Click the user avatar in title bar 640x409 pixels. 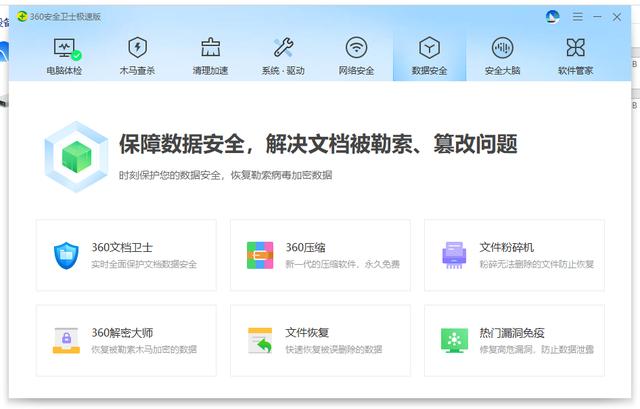tap(552, 16)
